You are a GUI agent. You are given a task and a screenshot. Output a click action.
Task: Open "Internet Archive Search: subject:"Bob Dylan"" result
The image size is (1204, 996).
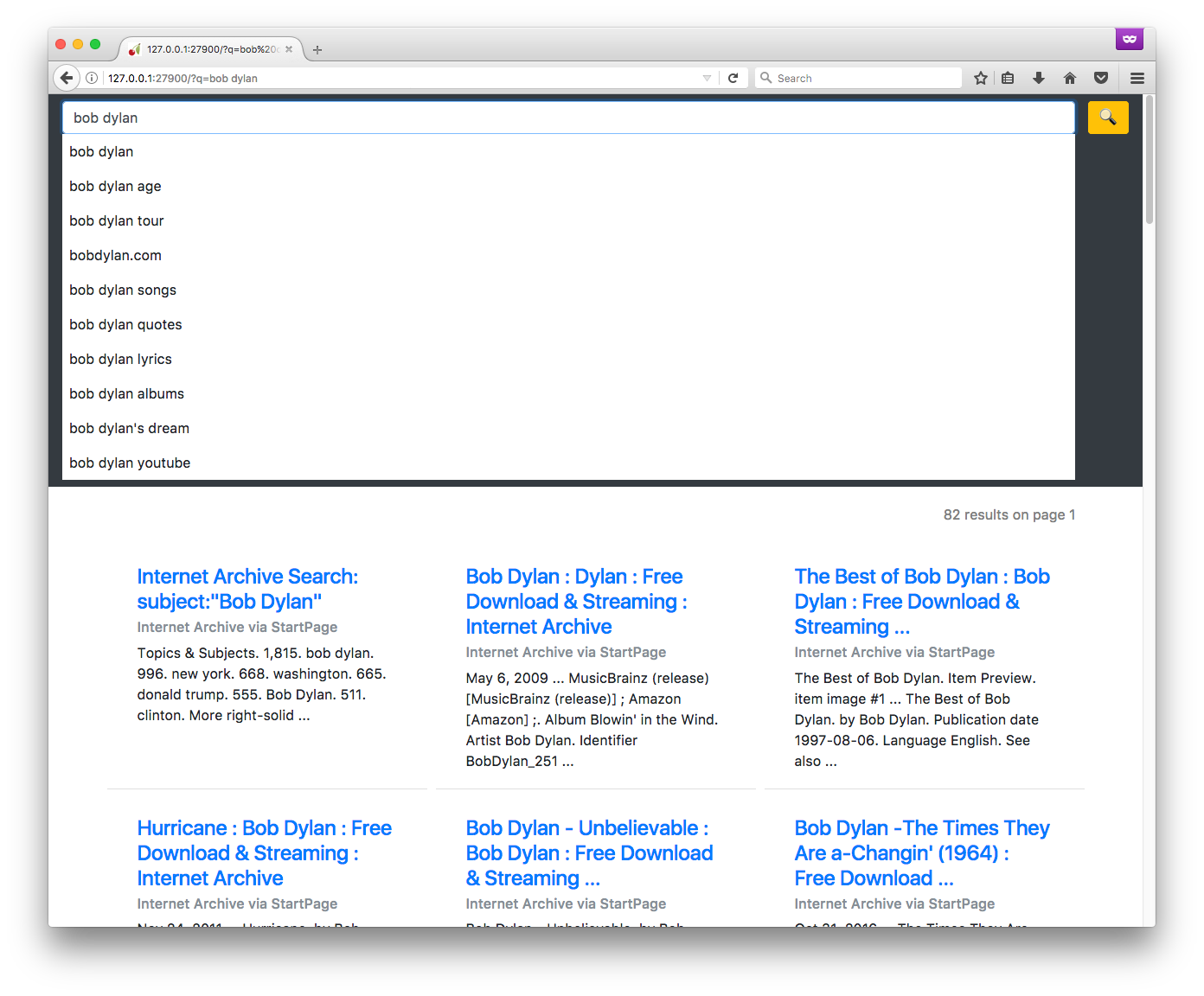[247, 589]
